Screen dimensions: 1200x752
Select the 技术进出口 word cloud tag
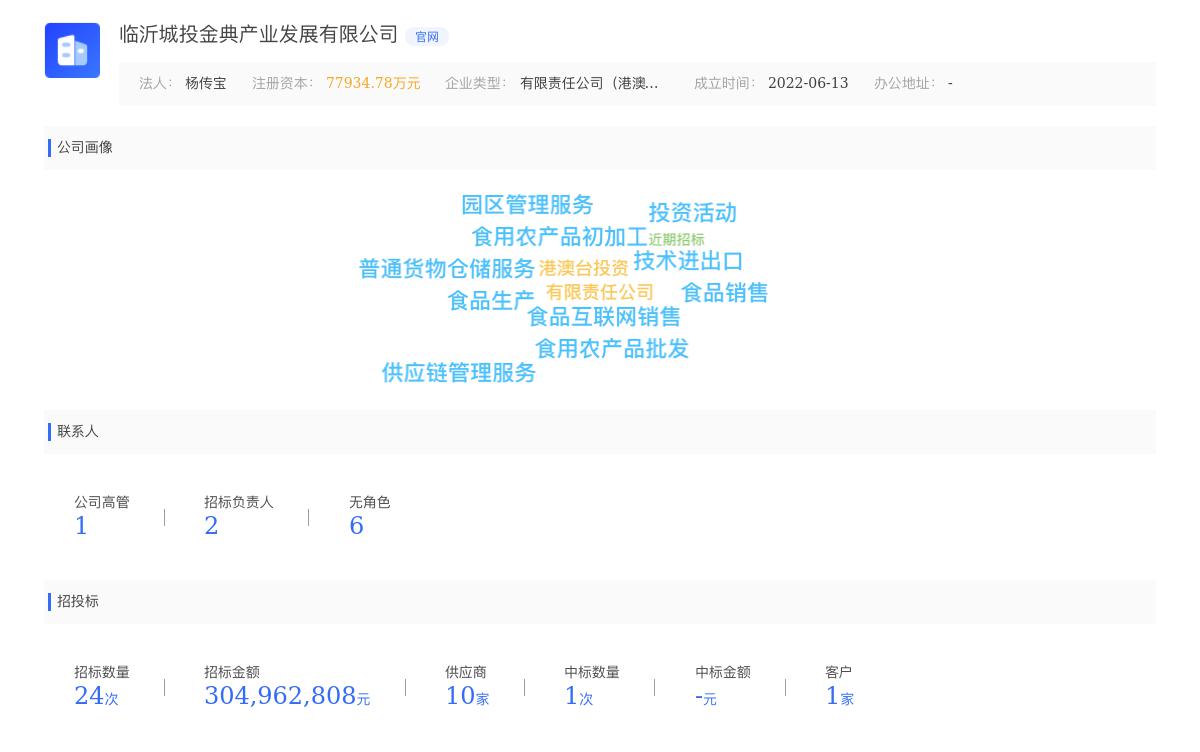688,261
